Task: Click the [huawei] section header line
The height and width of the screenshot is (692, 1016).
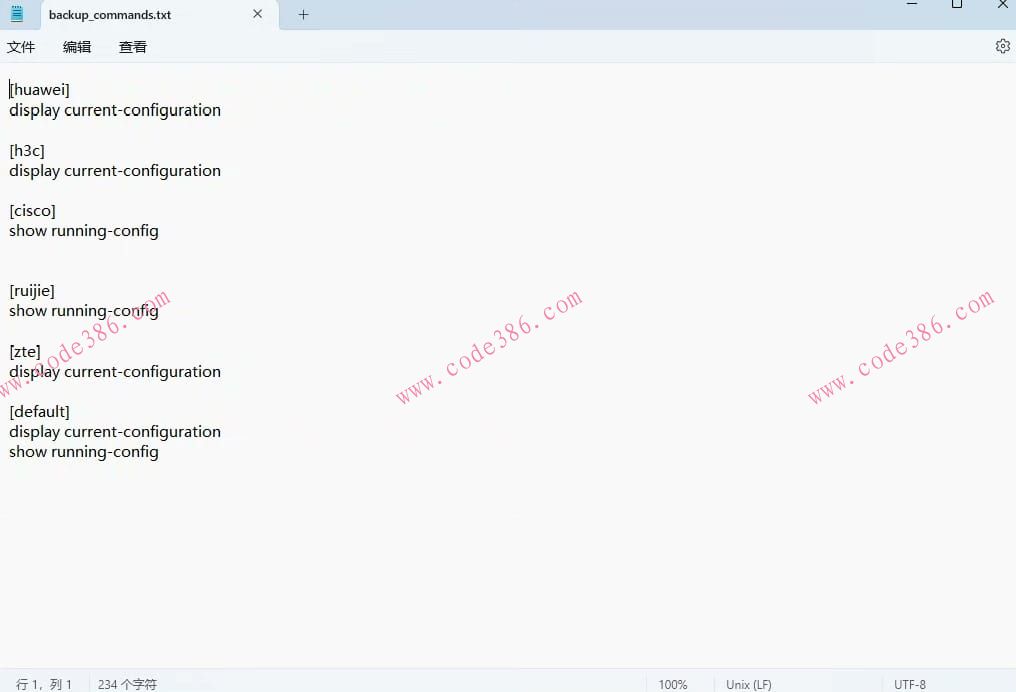Action: click(40, 89)
